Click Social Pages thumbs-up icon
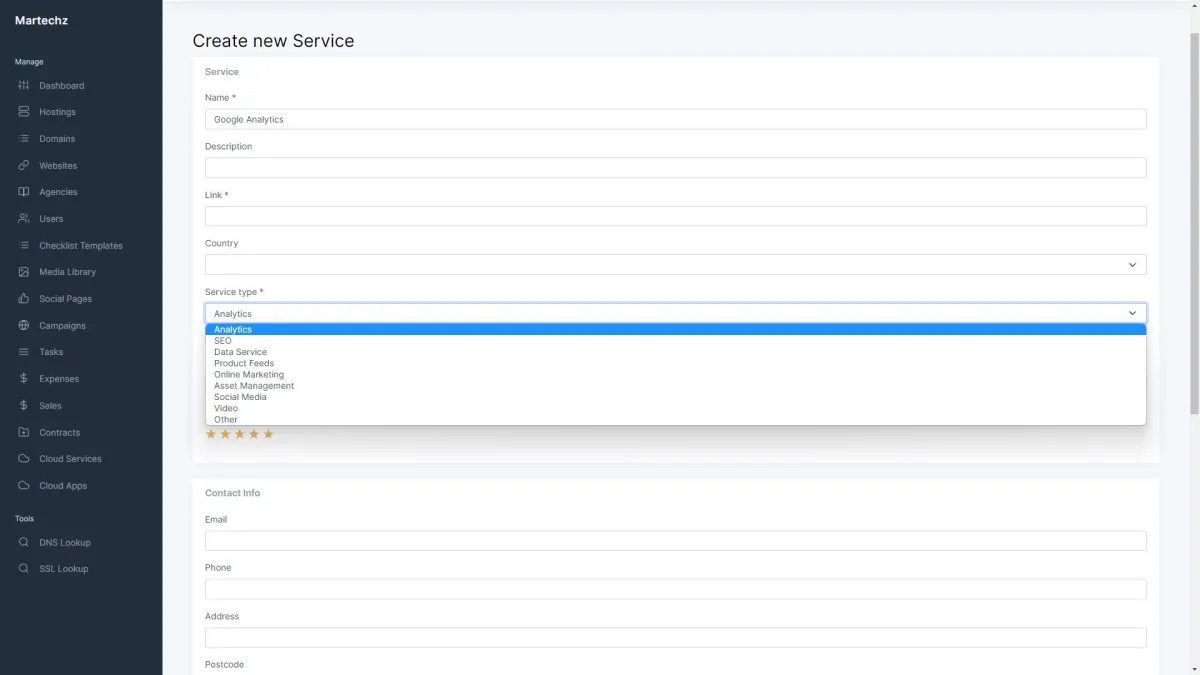The width and height of the screenshot is (1200, 675). coord(24,299)
